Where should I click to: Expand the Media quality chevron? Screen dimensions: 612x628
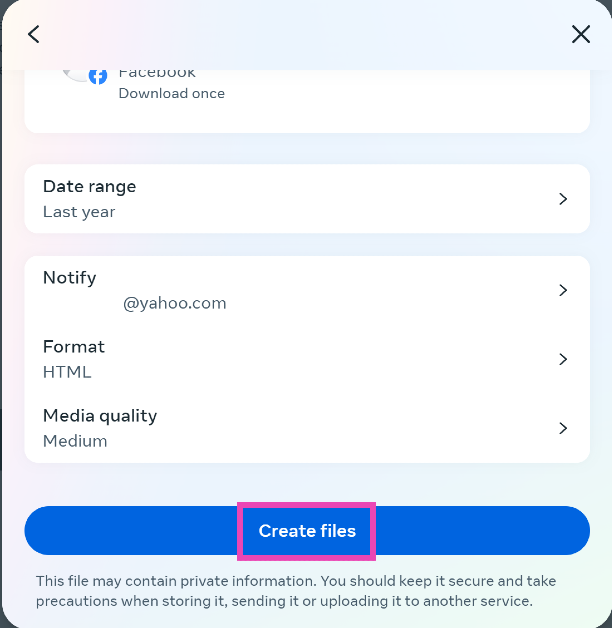563,428
